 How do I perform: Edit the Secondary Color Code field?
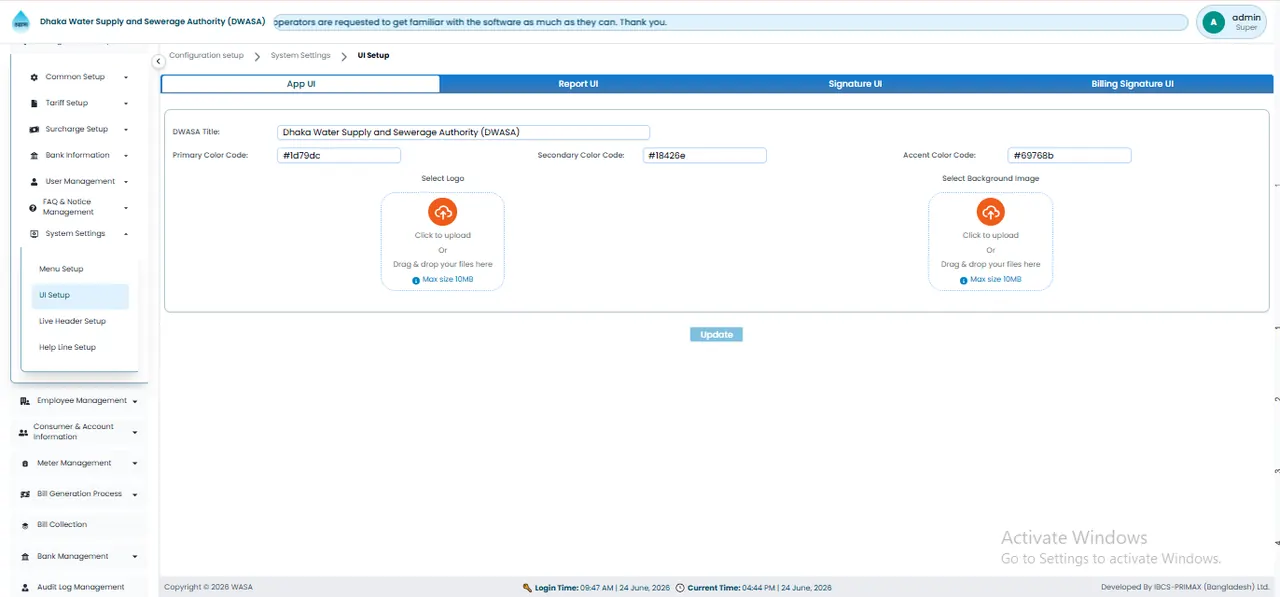[x=704, y=155]
